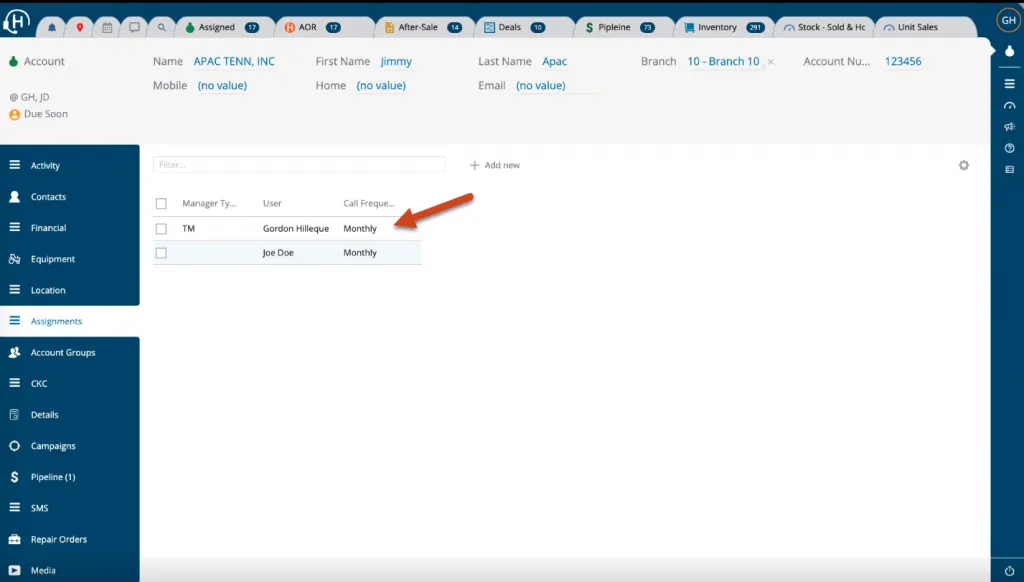Open Campaigns in the sidebar

pos(69,446)
